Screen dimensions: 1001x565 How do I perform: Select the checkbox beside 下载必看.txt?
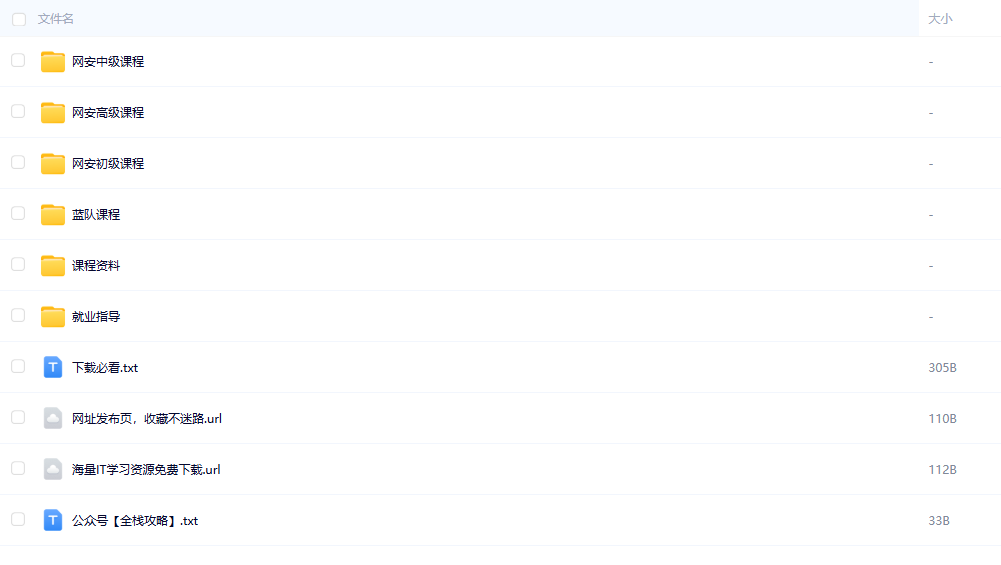click(x=18, y=366)
